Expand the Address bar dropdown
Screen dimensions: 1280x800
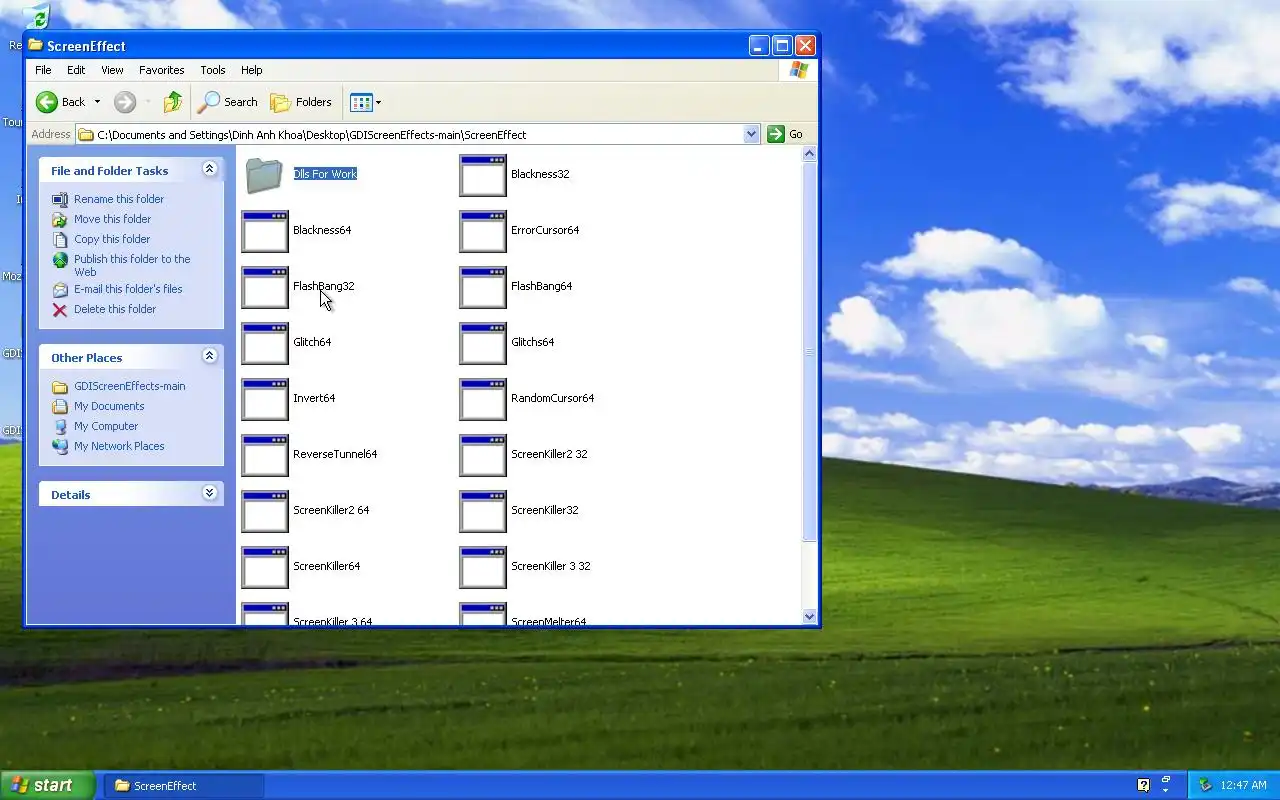tap(751, 134)
